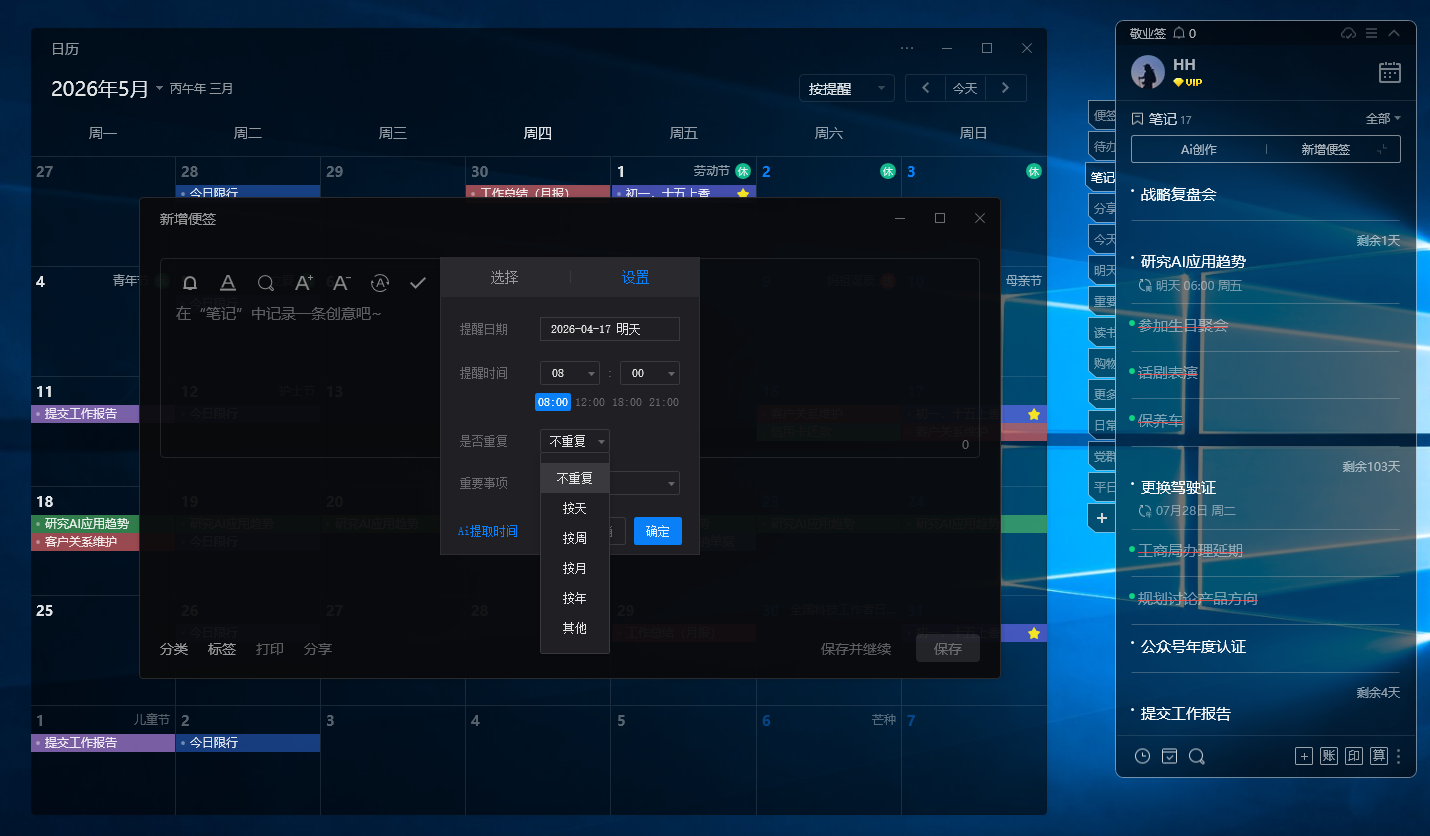The image size is (1430, 836).
Task: Select the 18:00 quick time preset
Action: pyautogui.click(x=627, y=402)
